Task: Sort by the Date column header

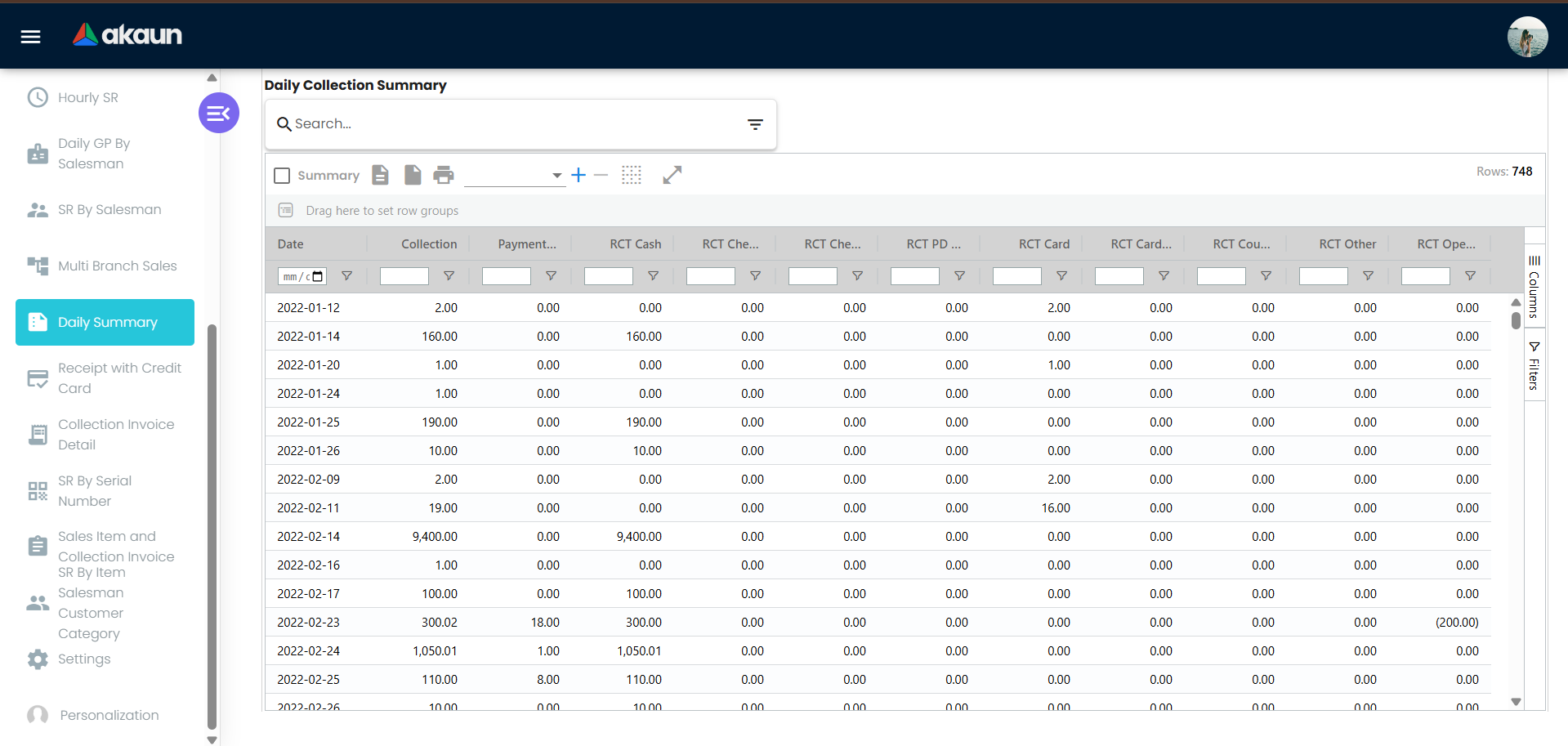Action: tap(291, 244)
